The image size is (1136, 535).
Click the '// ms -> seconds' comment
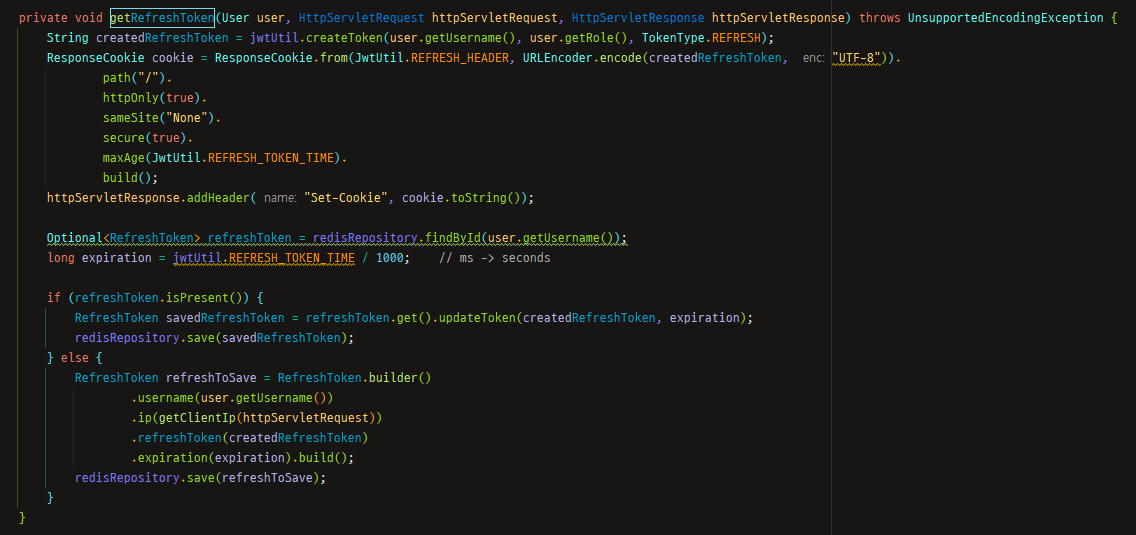click(x=495, y=258)
